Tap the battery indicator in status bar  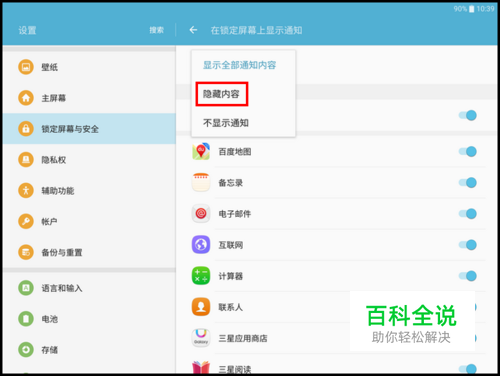tap(471, 9)
